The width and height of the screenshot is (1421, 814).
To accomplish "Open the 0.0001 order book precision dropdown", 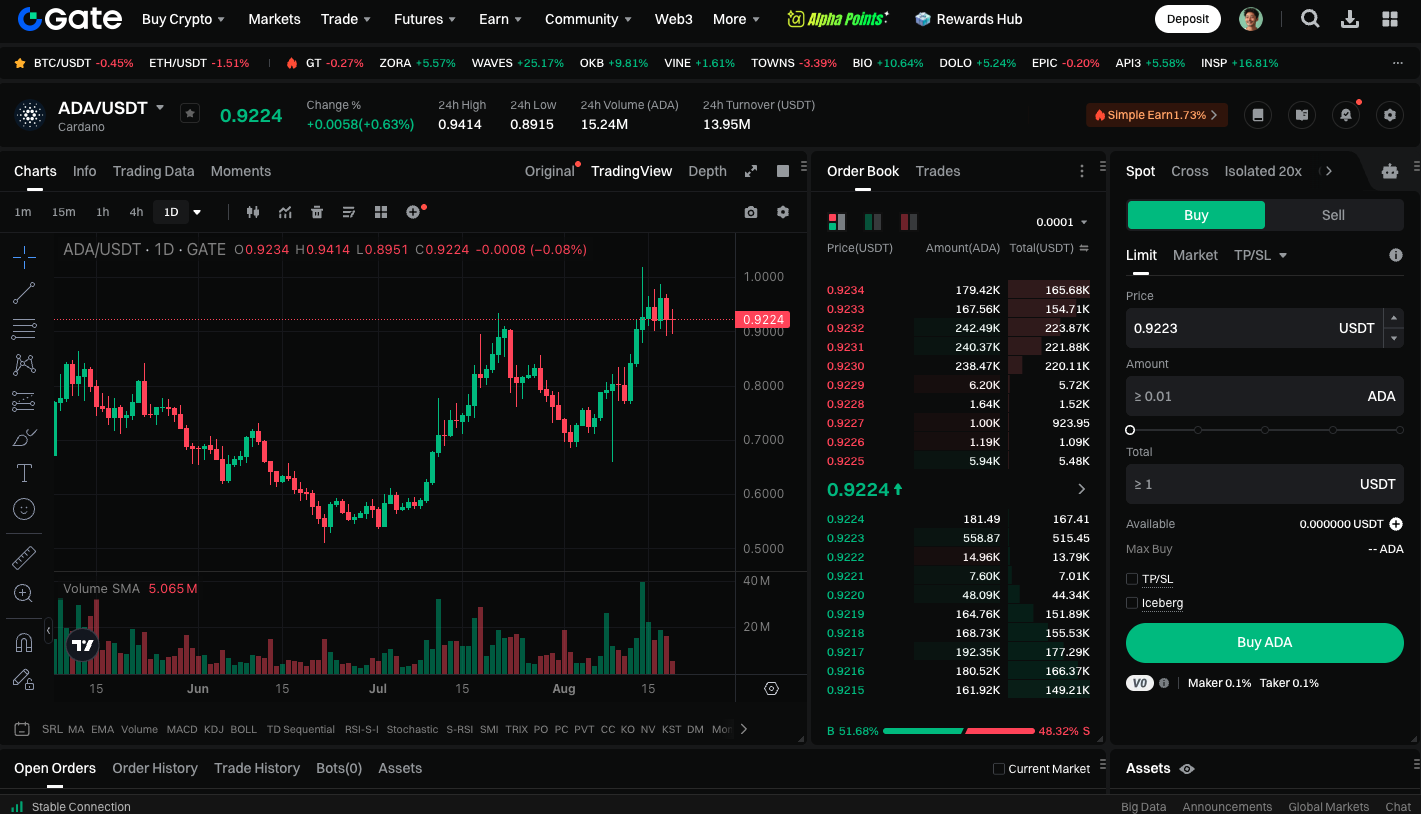I will (x=1062, y=222).
